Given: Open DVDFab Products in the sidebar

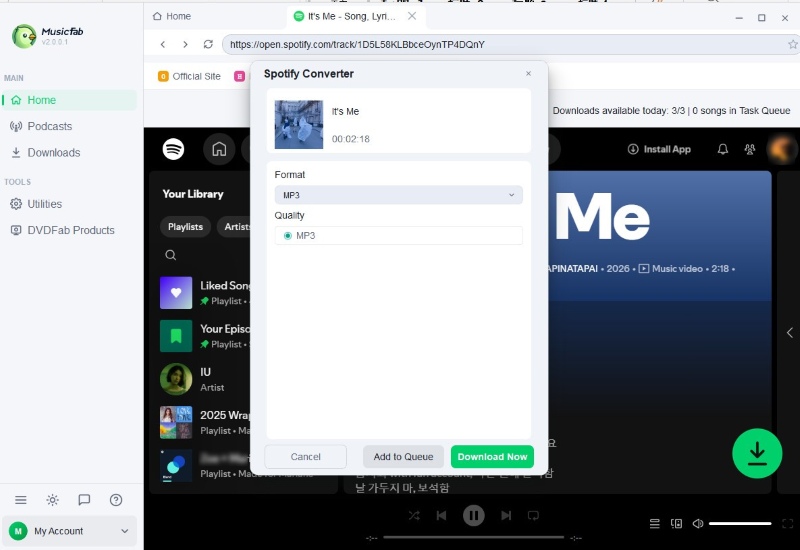Looking at the screenshot, I should tap(69, 230).
